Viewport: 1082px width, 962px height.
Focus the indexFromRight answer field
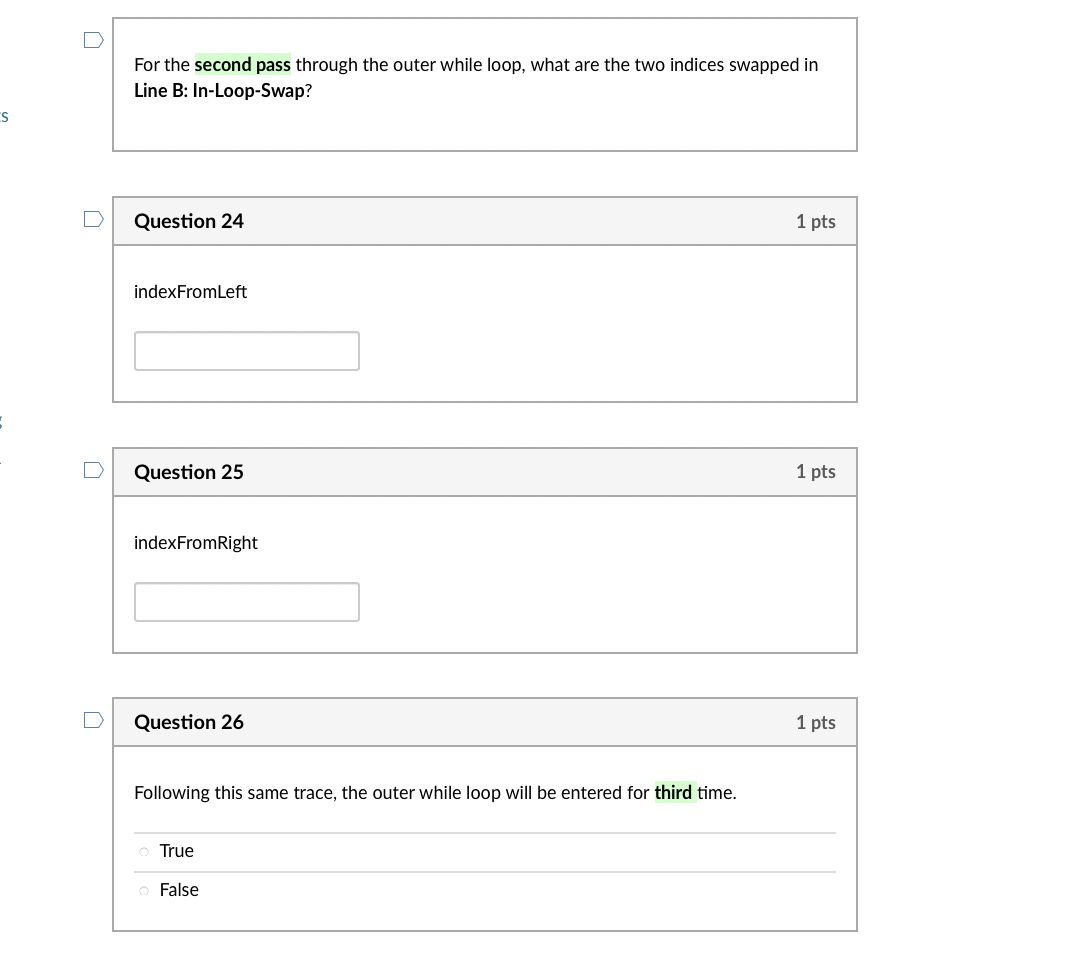[246, 602]
